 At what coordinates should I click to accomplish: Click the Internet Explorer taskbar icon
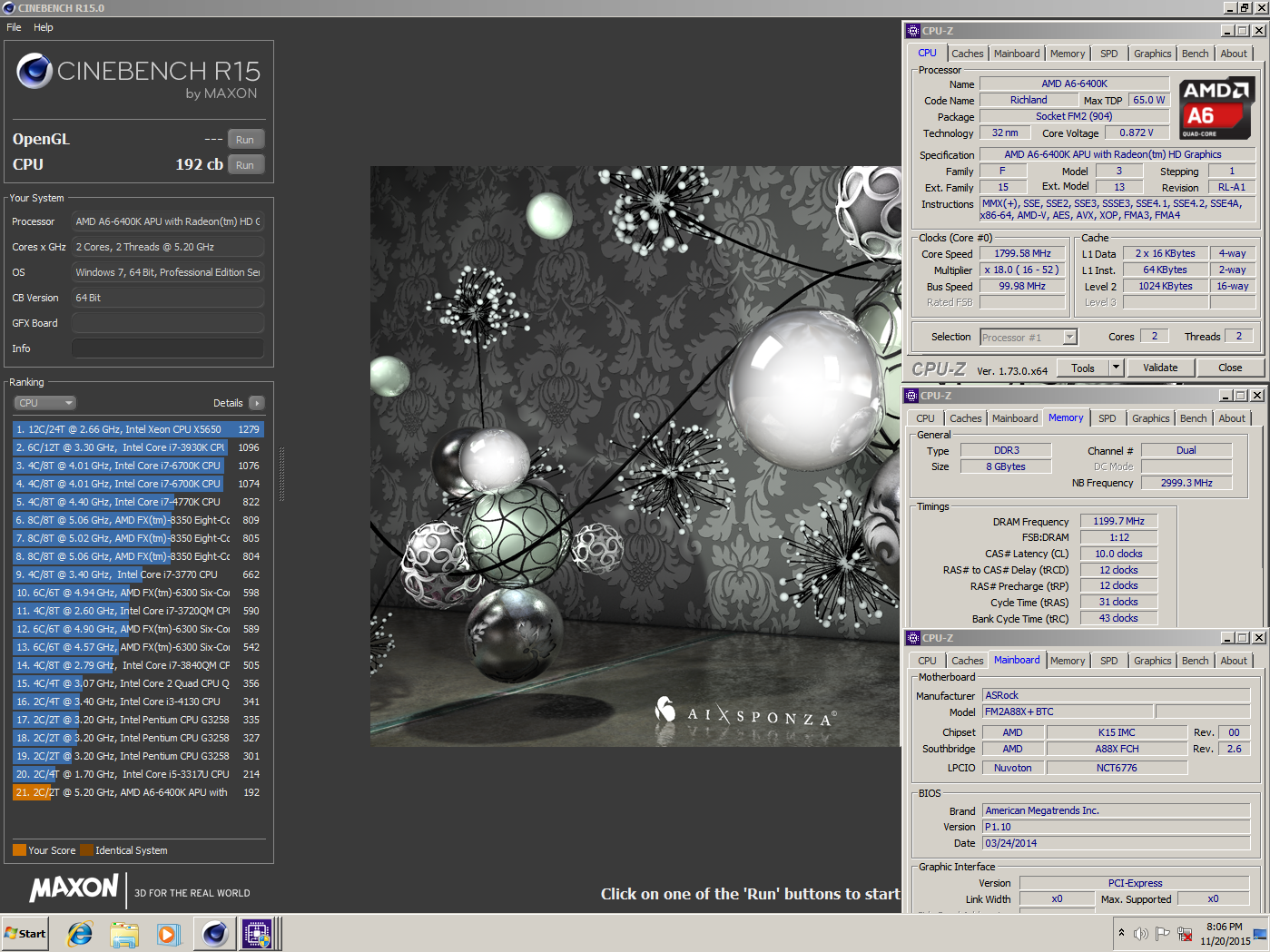(80, 933)
